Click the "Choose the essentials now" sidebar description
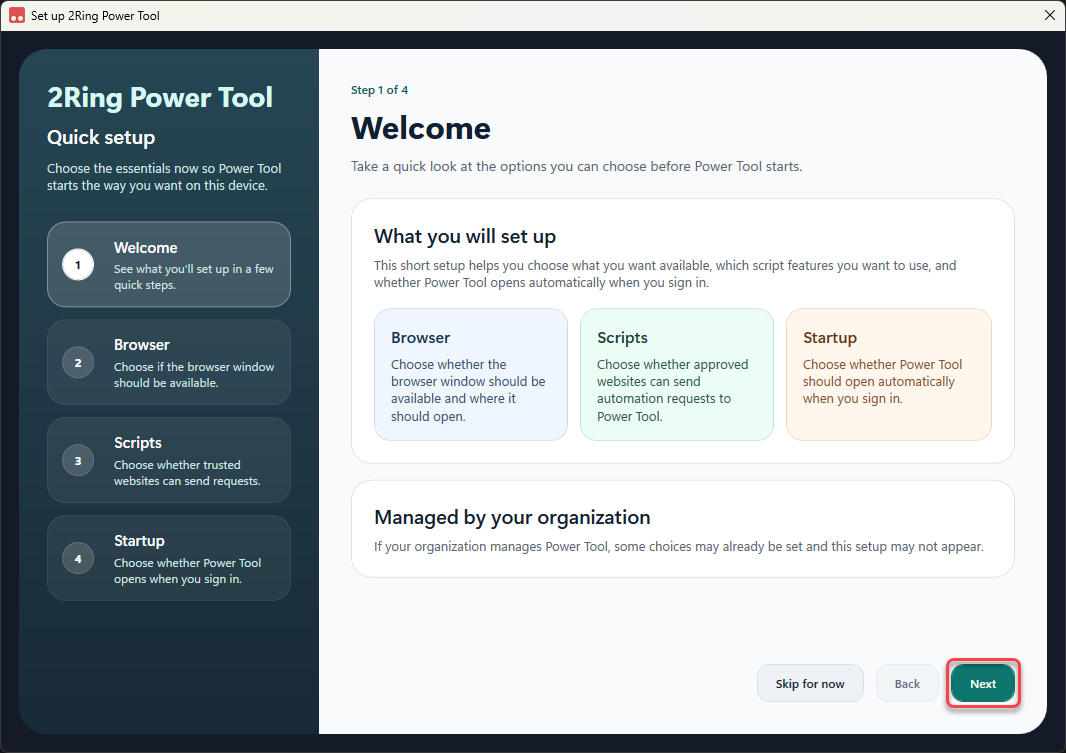1066x753 pixels. coord(164,177)
